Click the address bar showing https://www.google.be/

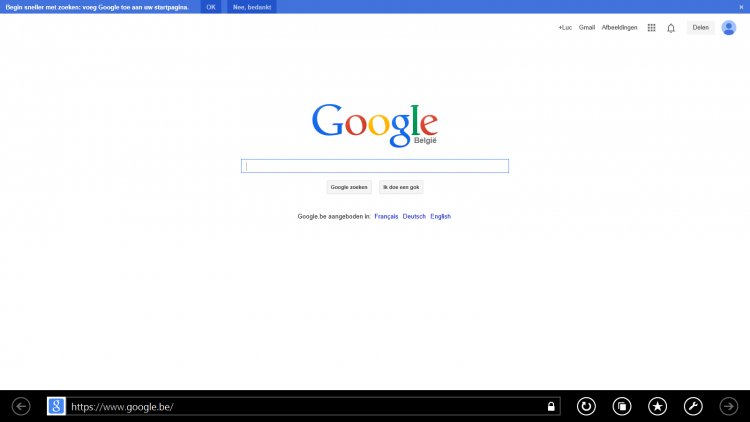click(306, 407)
